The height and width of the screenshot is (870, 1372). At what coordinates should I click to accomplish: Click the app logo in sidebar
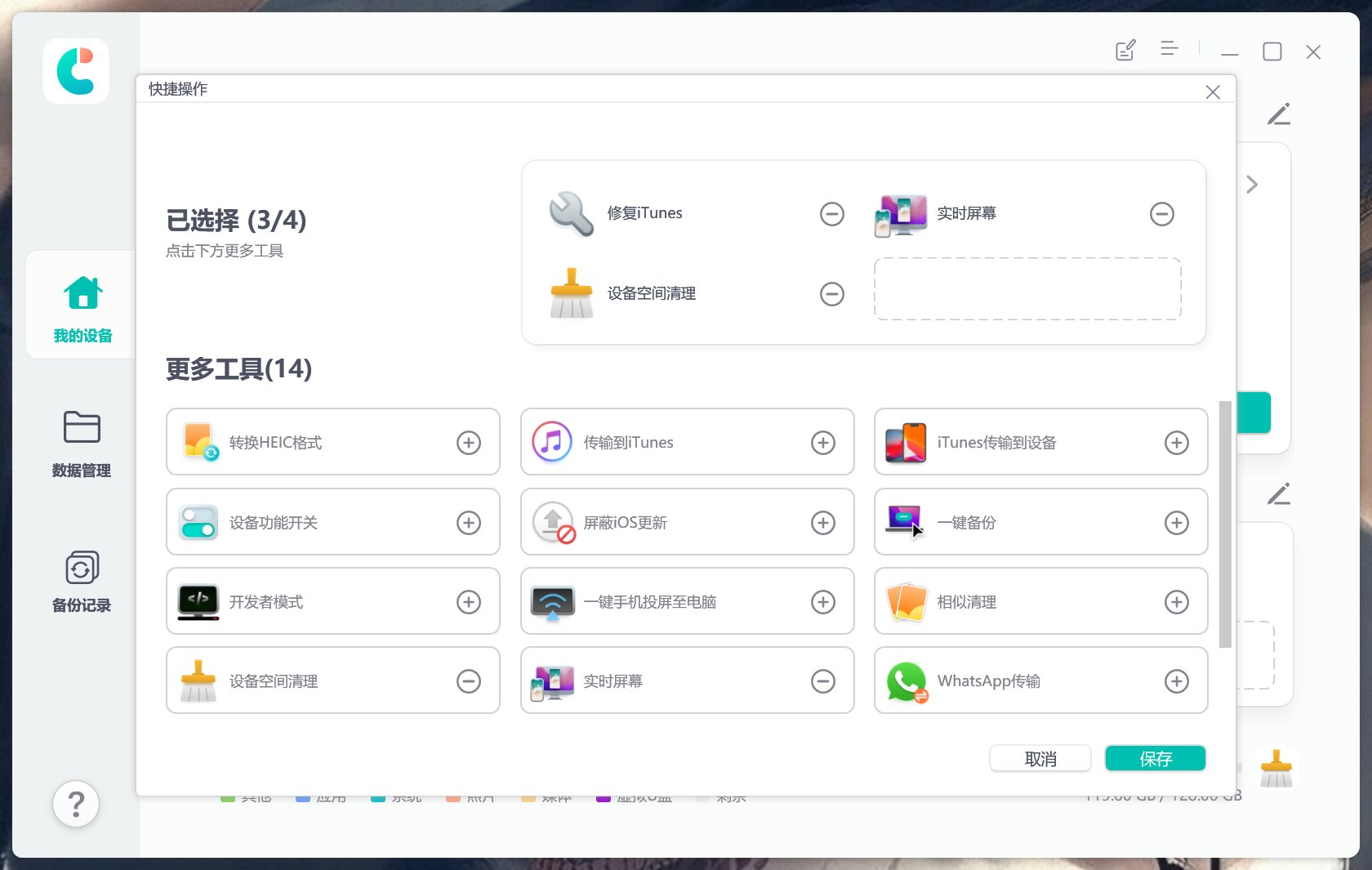tap(76, 71)
